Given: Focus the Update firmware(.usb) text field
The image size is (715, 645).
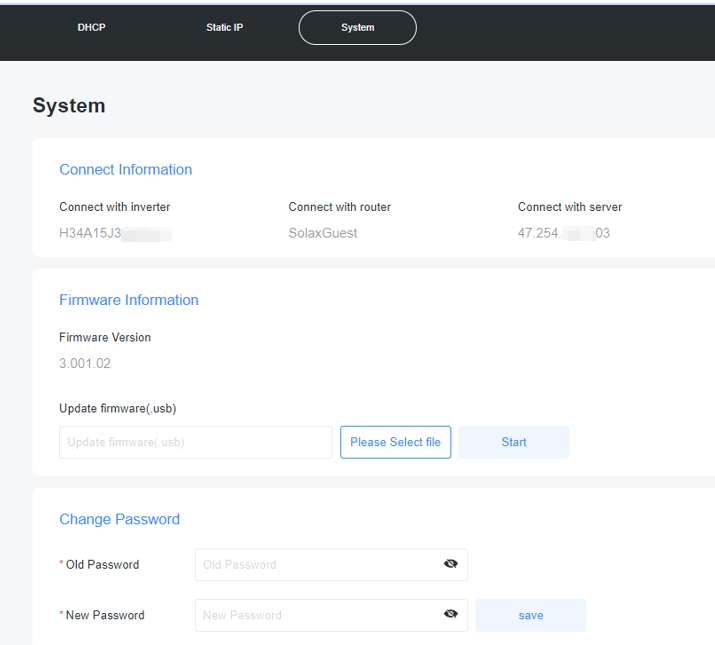Looking at the screenshot, I should (x=195, y=442).
